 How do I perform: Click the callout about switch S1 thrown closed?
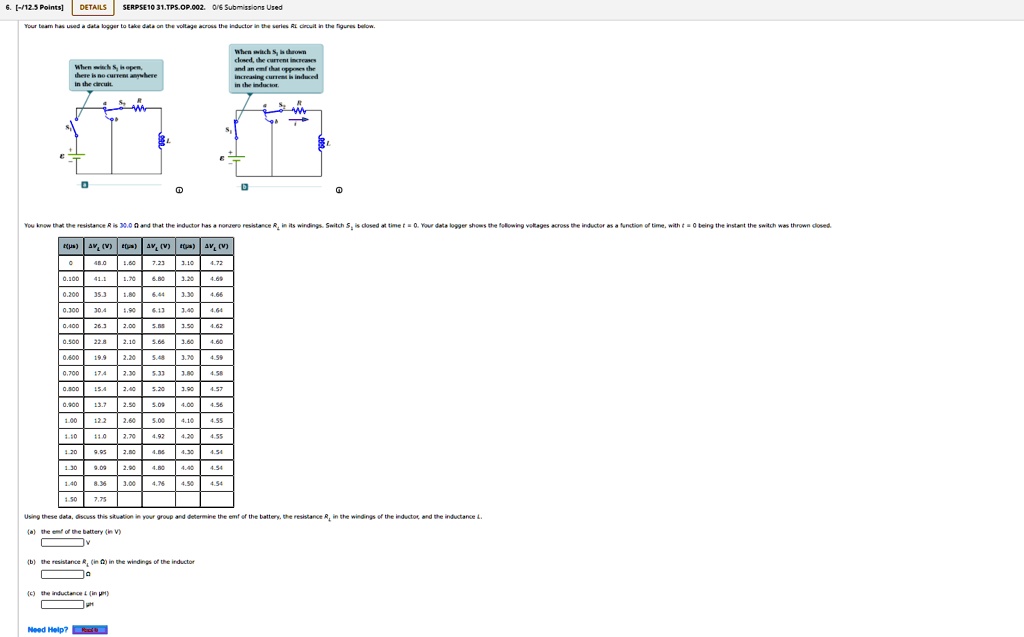tap(276, 68)
